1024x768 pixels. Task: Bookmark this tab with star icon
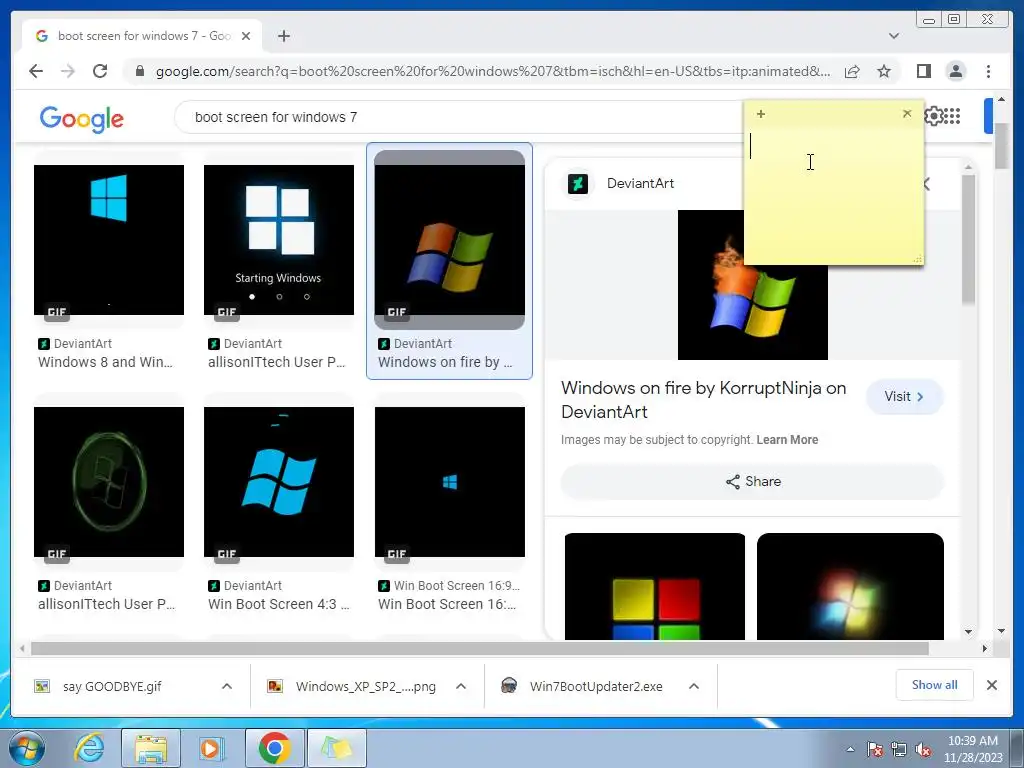coord(884,71)
